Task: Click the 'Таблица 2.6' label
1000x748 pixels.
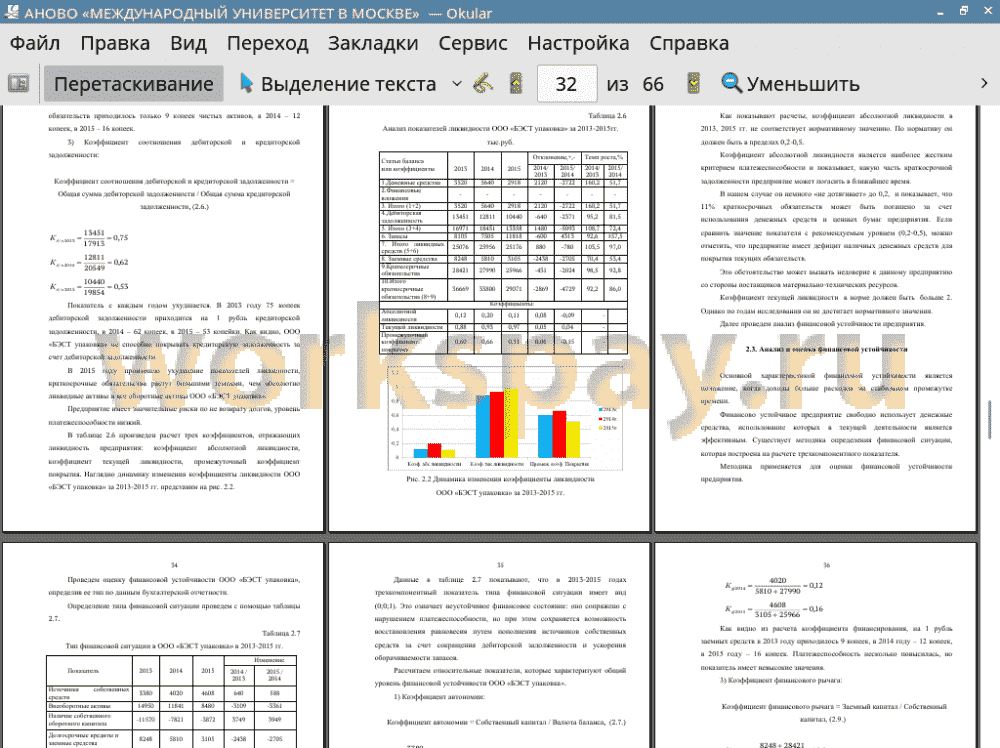Action: 607,116
